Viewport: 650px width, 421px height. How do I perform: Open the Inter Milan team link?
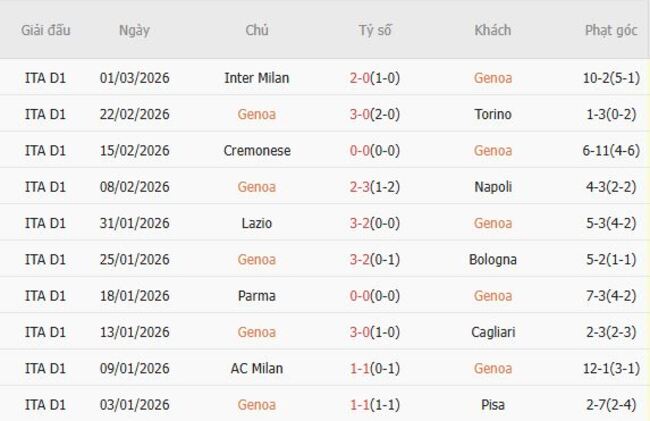coord(257,78)
